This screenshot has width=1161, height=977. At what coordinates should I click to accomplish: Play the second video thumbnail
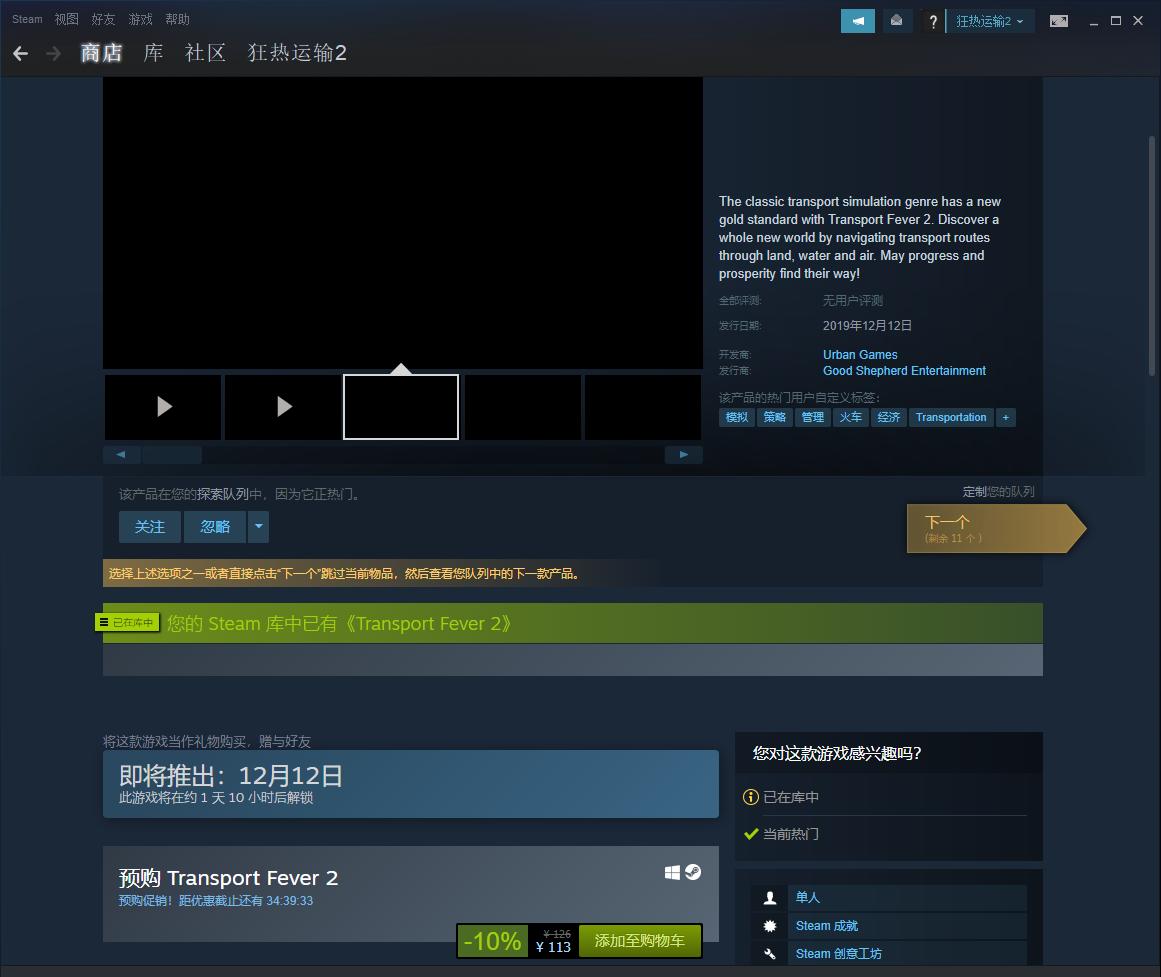click(283, 407)
